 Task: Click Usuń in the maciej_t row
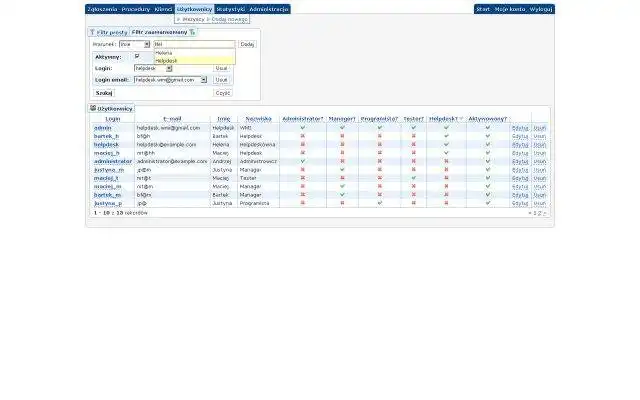[540, 178]
